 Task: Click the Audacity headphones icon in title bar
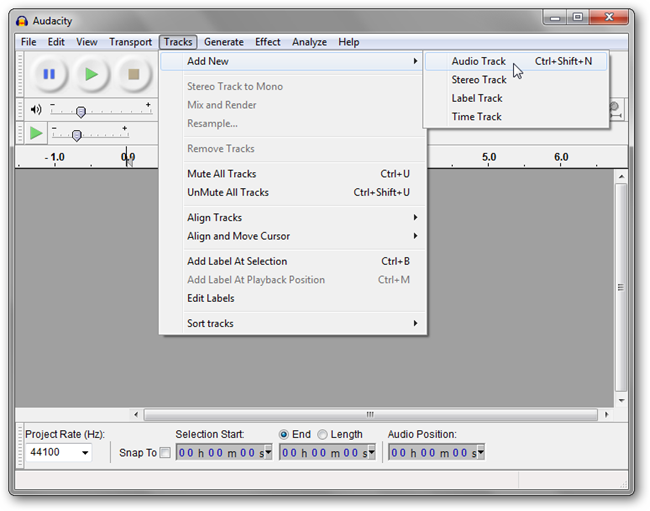(x=22, y=21)
